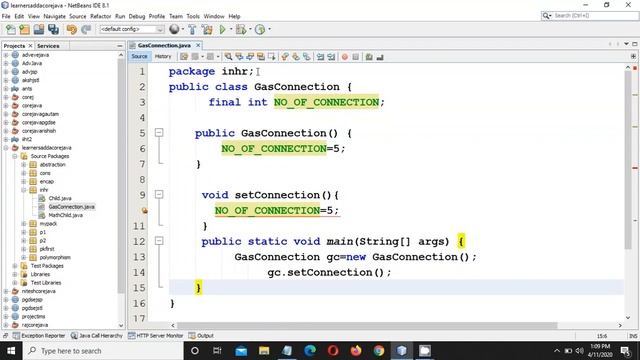Switch to the Source editor view

pyautogui.click(x=139, y=56)
